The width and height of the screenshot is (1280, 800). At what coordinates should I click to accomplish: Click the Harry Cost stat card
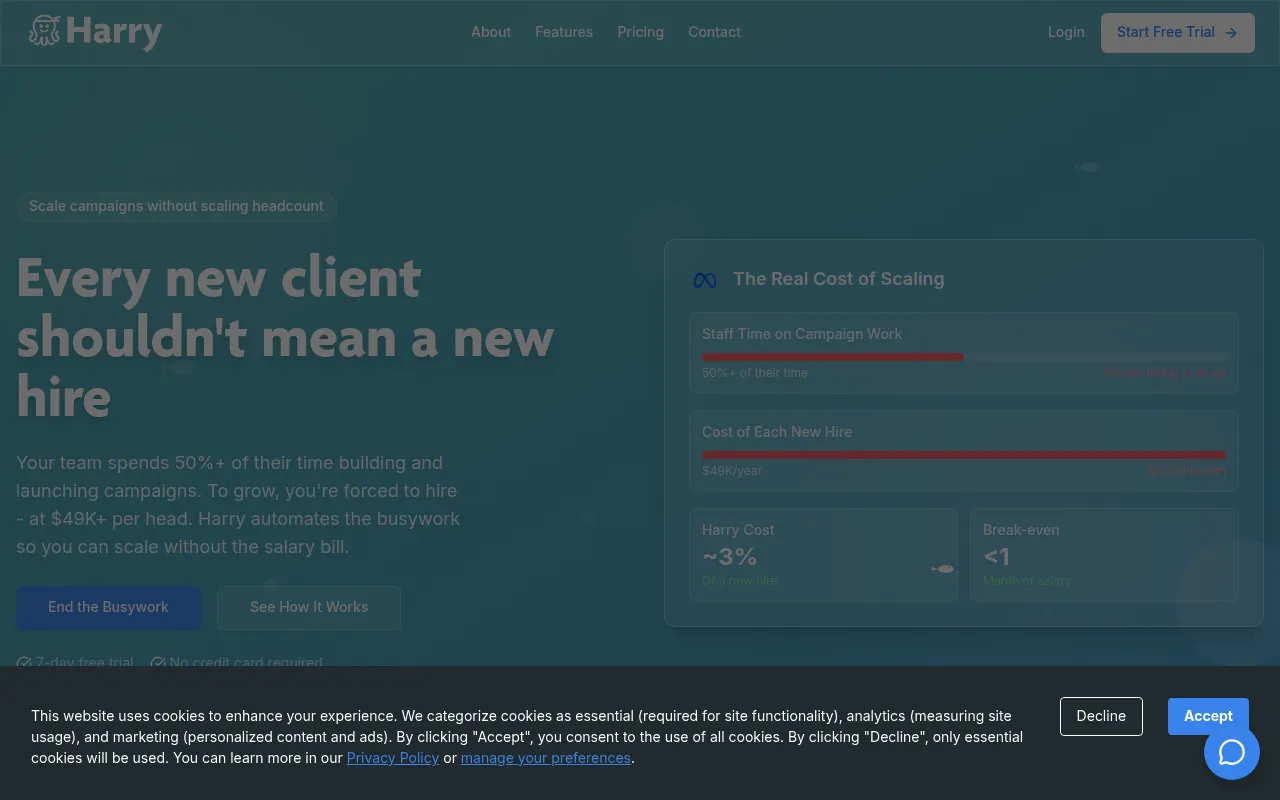click(823, 555)
